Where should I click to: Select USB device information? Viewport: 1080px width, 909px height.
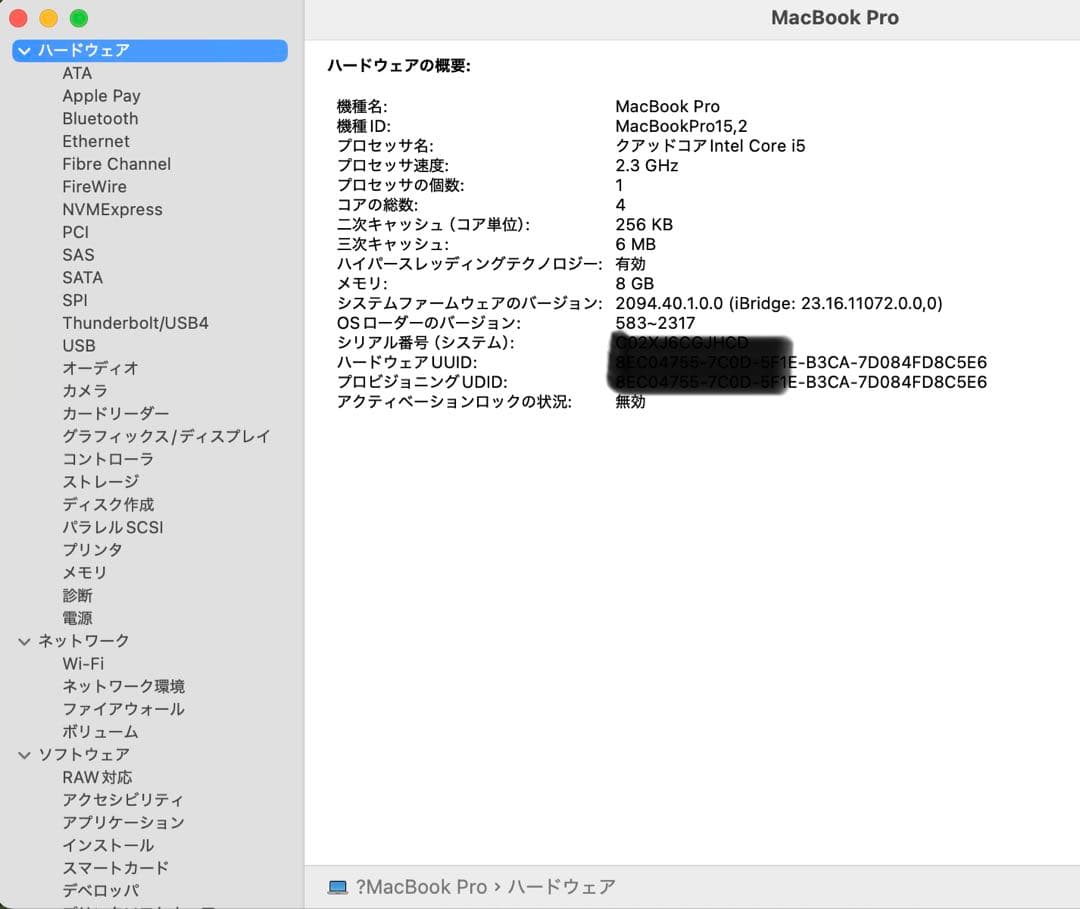coord(79,345)
